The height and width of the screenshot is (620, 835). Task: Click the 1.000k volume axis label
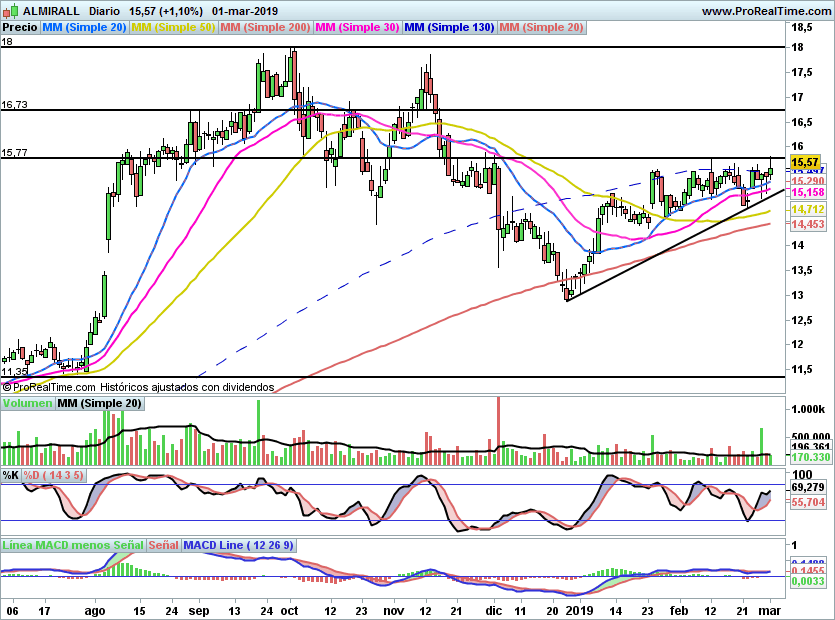click(808, 409)
